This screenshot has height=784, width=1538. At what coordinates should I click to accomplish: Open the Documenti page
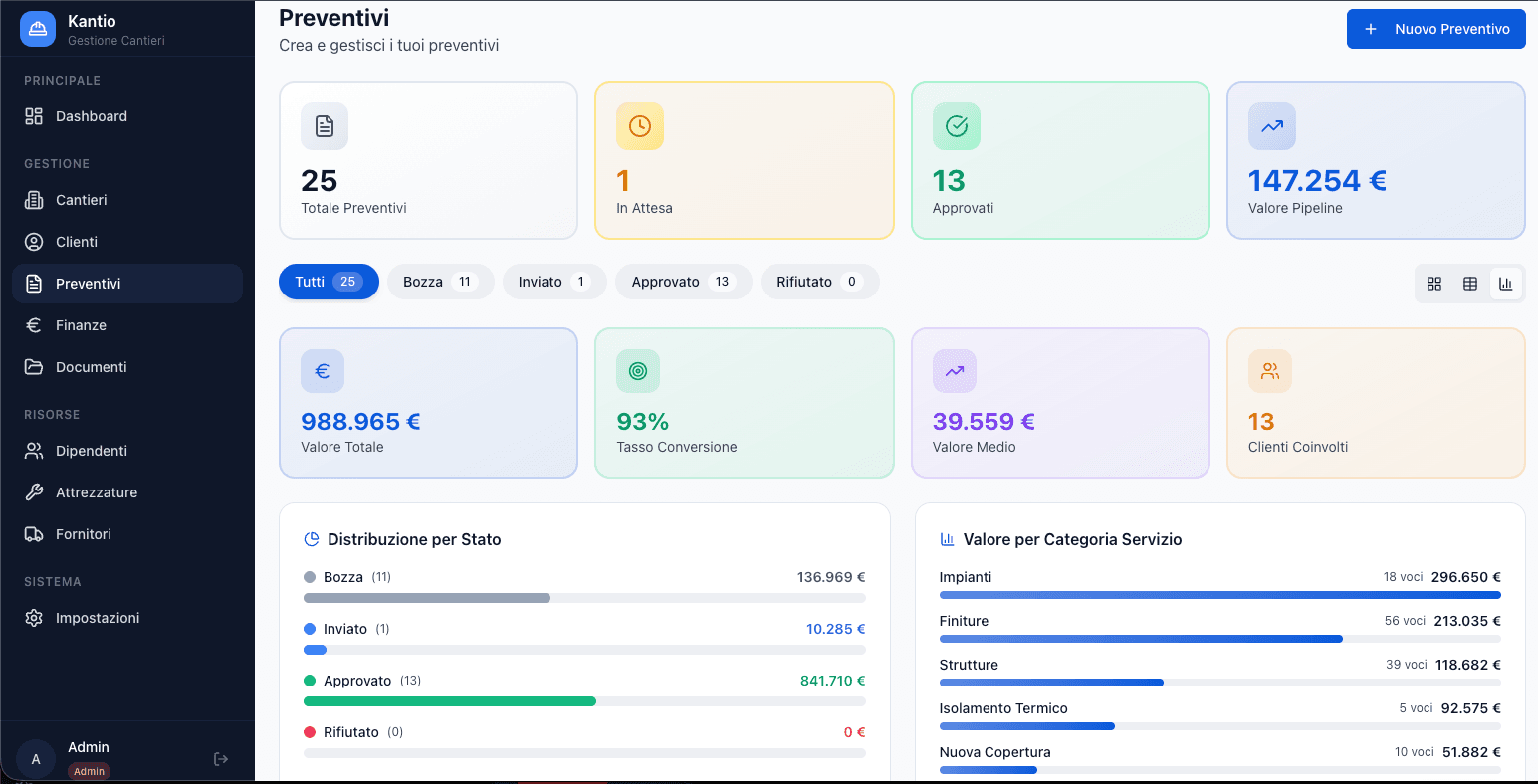pos(127,367)
